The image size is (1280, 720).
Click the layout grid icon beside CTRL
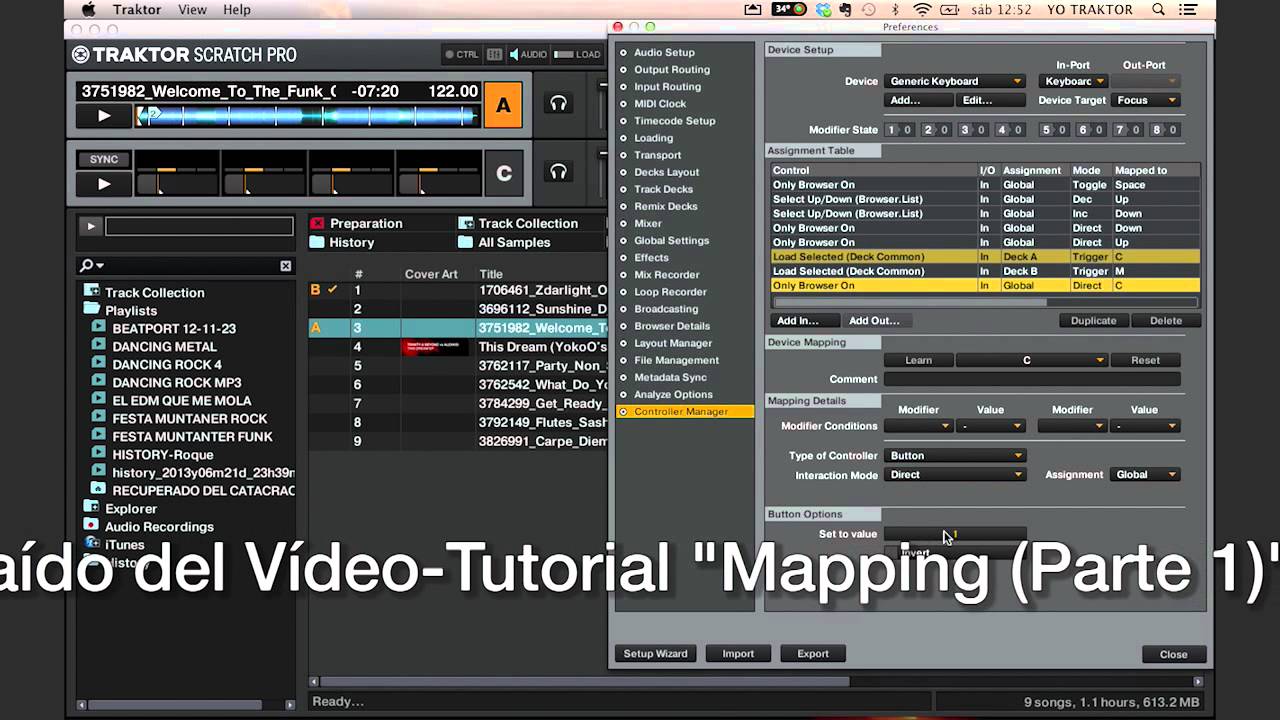coord(494,54)
